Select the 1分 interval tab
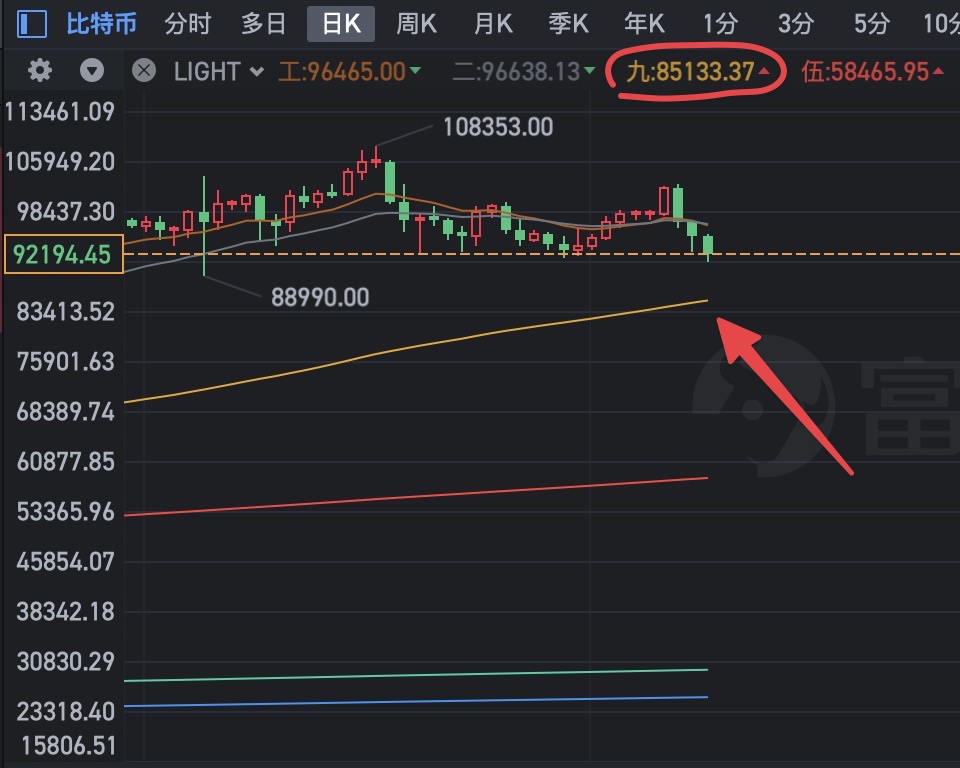Screen dimensions: 960x768 [720, 24]
